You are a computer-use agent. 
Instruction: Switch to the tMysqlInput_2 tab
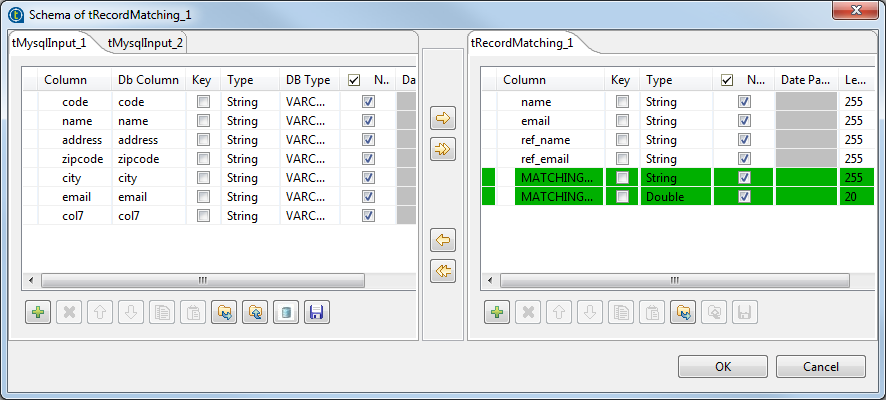pyautogui.click(x=145, y=43)
